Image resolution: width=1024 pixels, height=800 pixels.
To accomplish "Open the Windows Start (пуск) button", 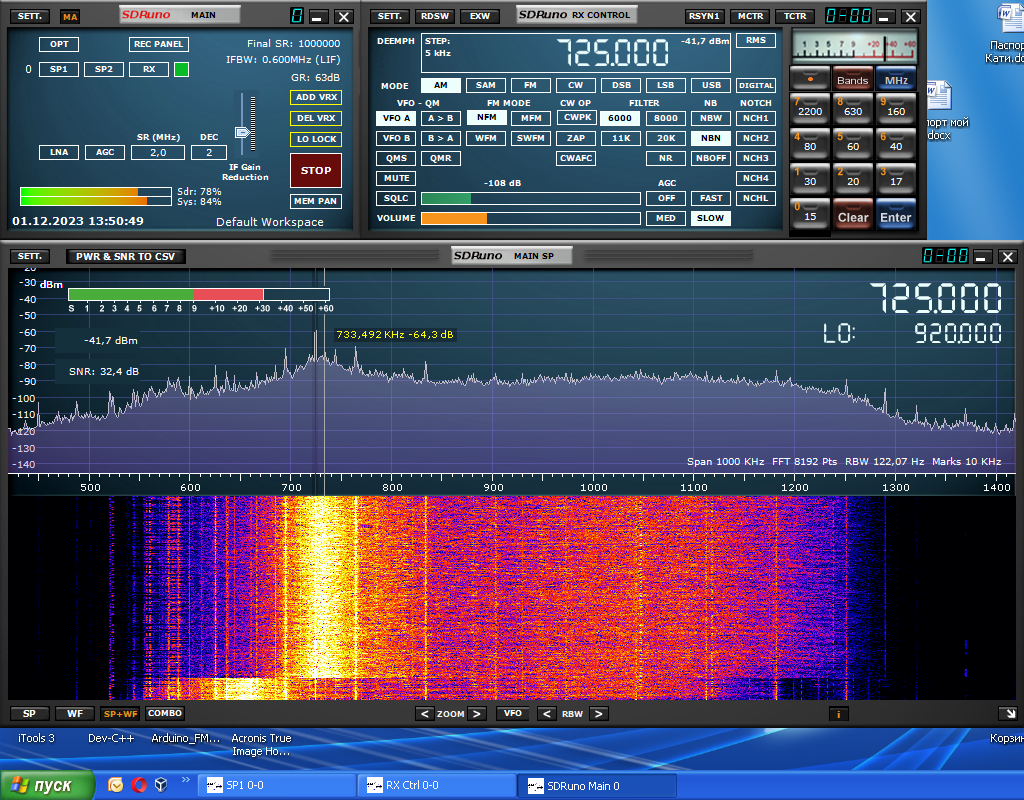I will [47, 785].
